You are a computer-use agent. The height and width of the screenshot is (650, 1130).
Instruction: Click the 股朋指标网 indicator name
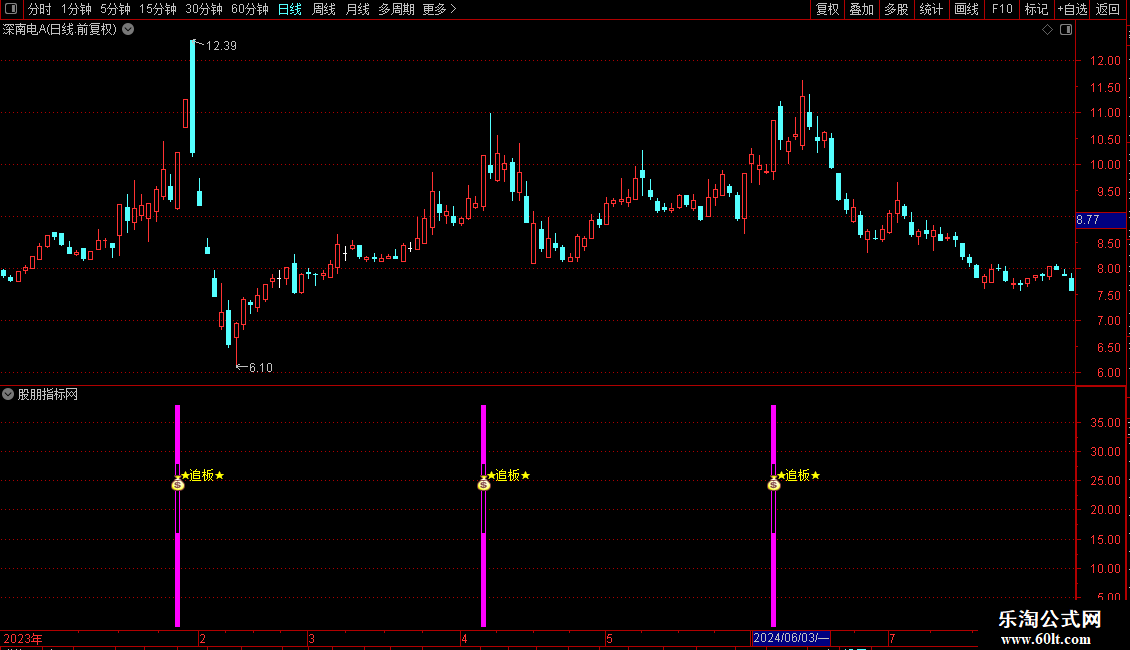(48, 394)
